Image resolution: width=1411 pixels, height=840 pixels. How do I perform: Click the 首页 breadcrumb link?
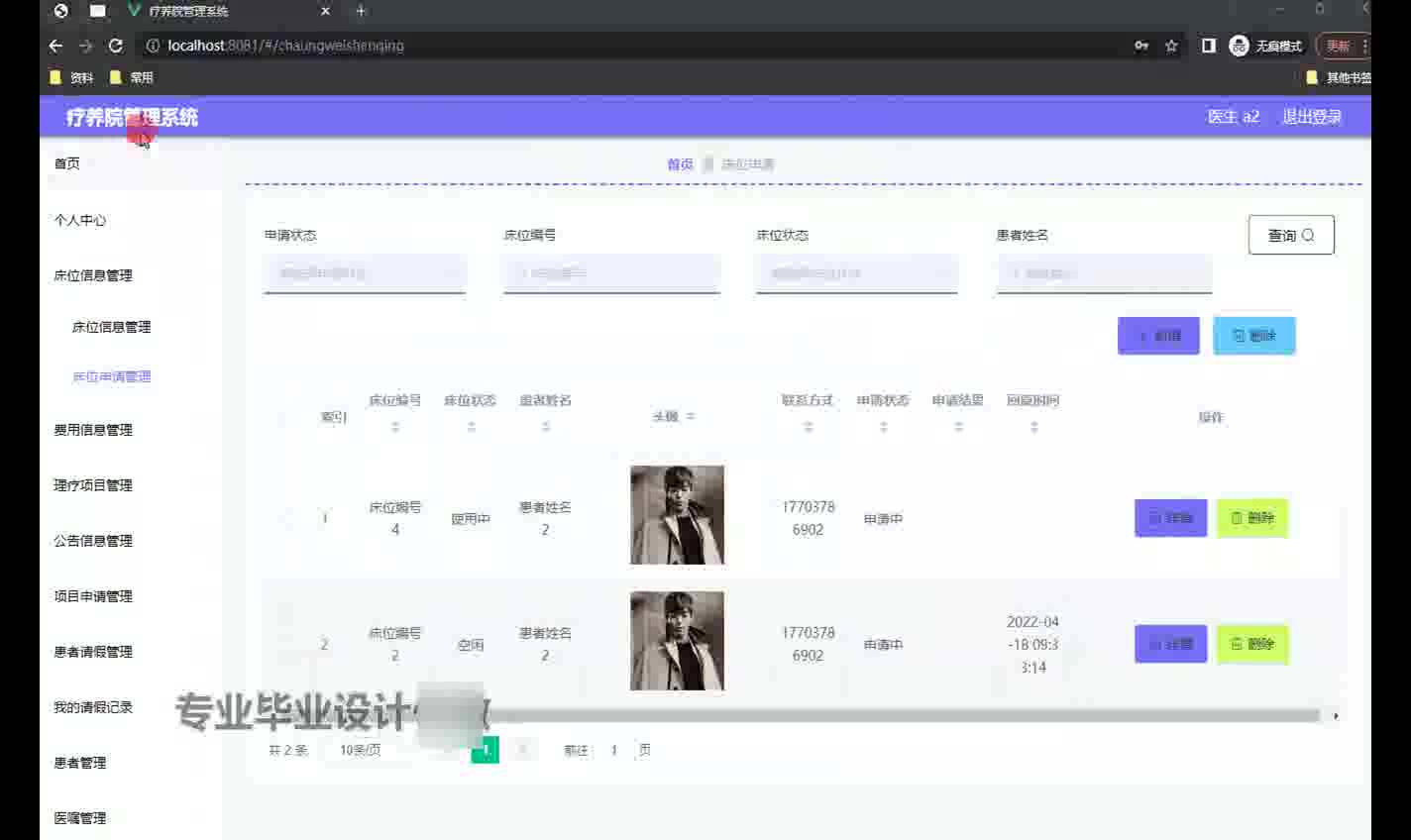tap(680, 164)
